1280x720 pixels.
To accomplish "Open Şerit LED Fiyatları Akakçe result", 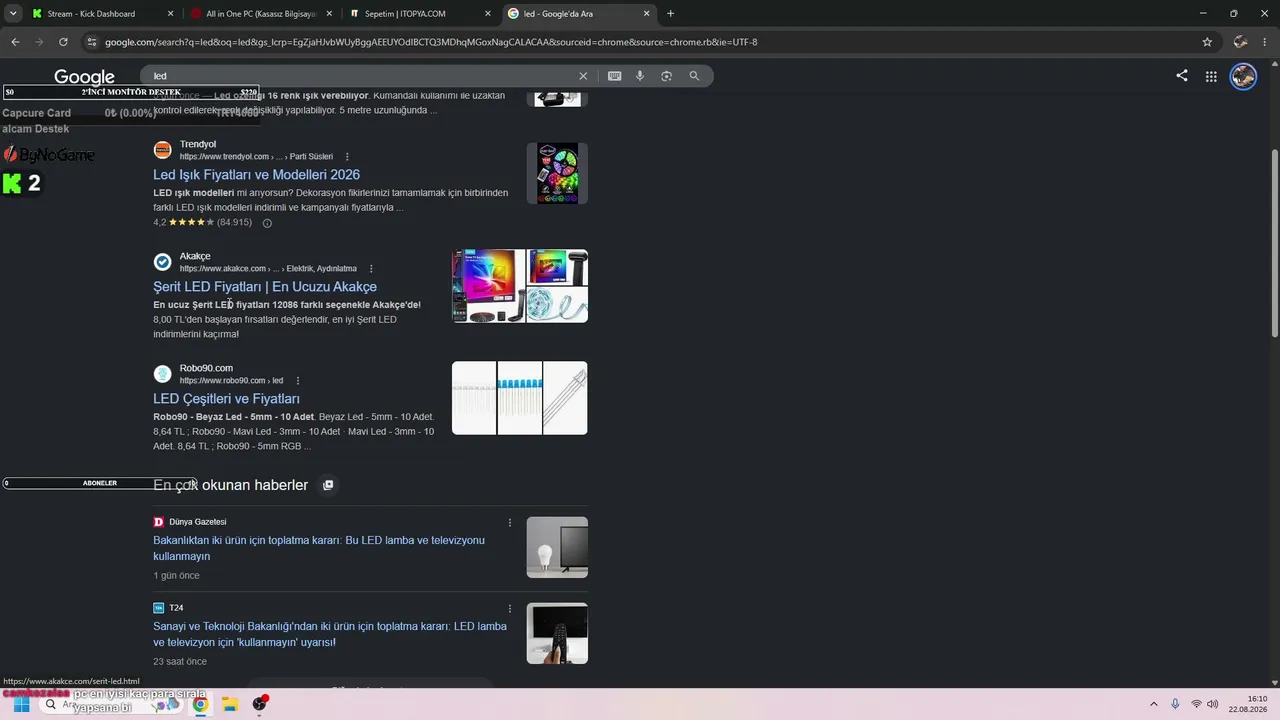I will click(x=265, y=287).
